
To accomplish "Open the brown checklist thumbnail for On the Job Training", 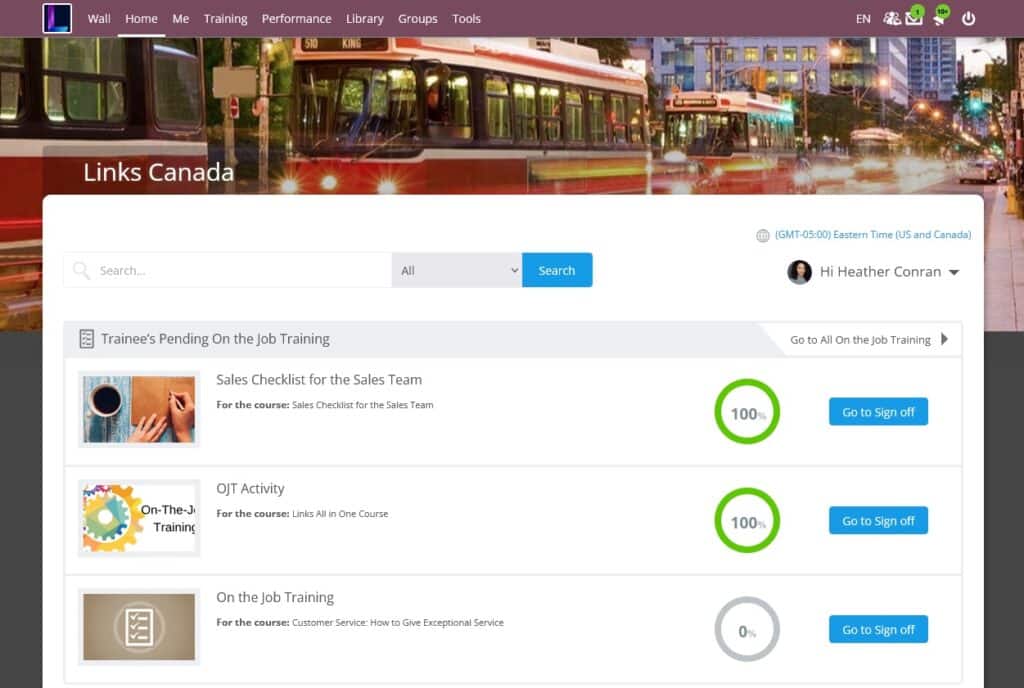I will (x=138, y=627).
